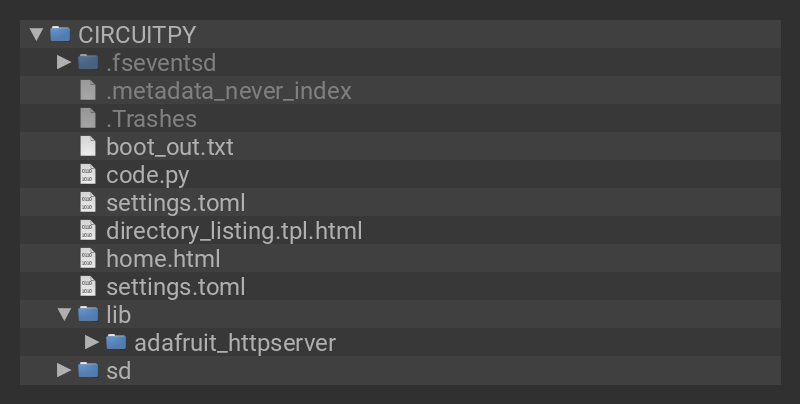Select settings.toml directly below home.html

point(175,286)
